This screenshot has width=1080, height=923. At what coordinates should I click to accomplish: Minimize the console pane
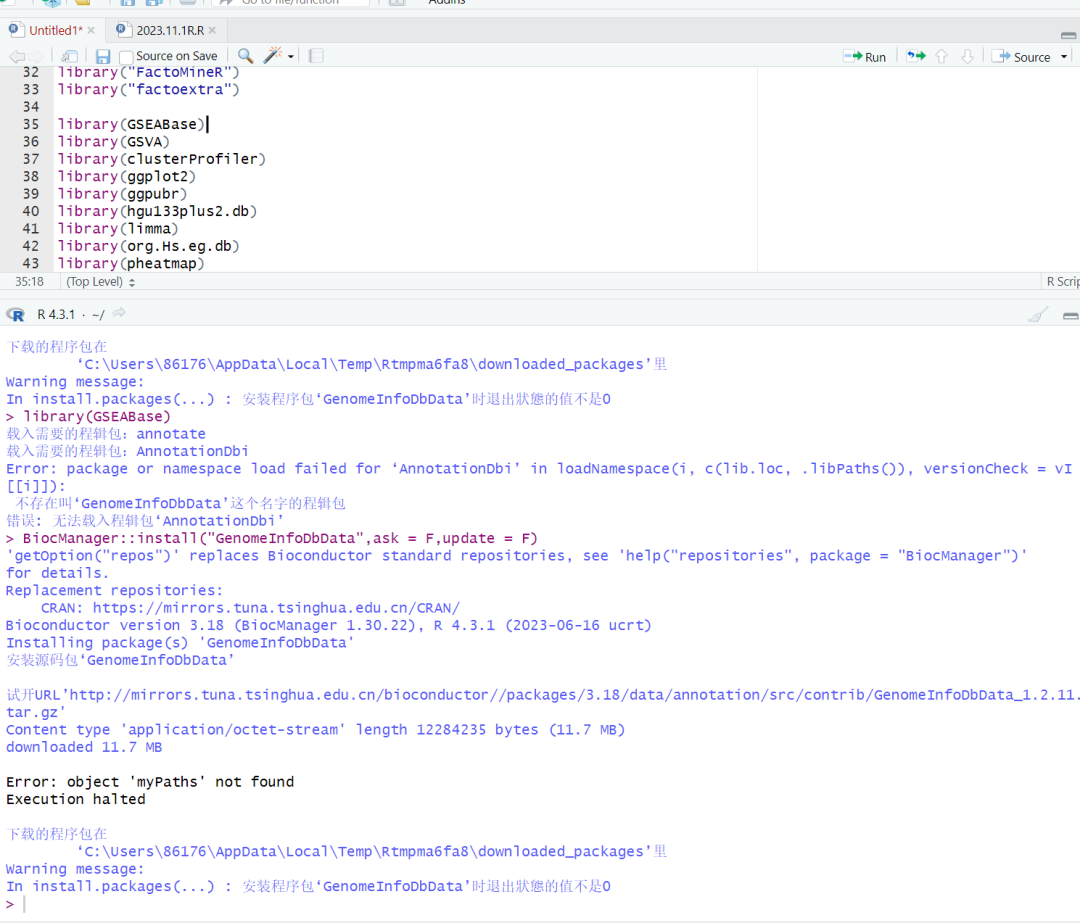(x=1070, y=315)
